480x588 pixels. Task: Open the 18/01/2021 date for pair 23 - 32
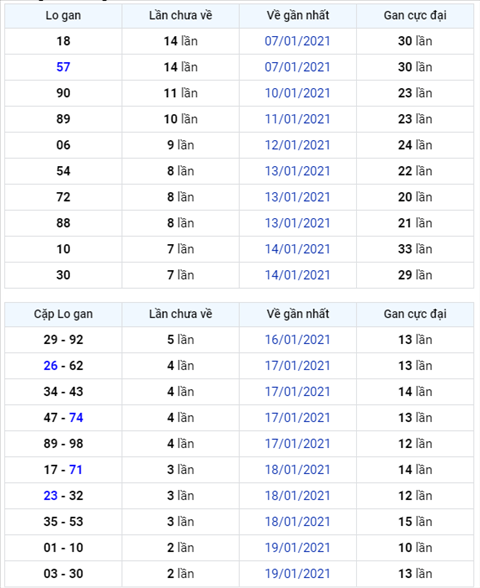tap(297, 496)
